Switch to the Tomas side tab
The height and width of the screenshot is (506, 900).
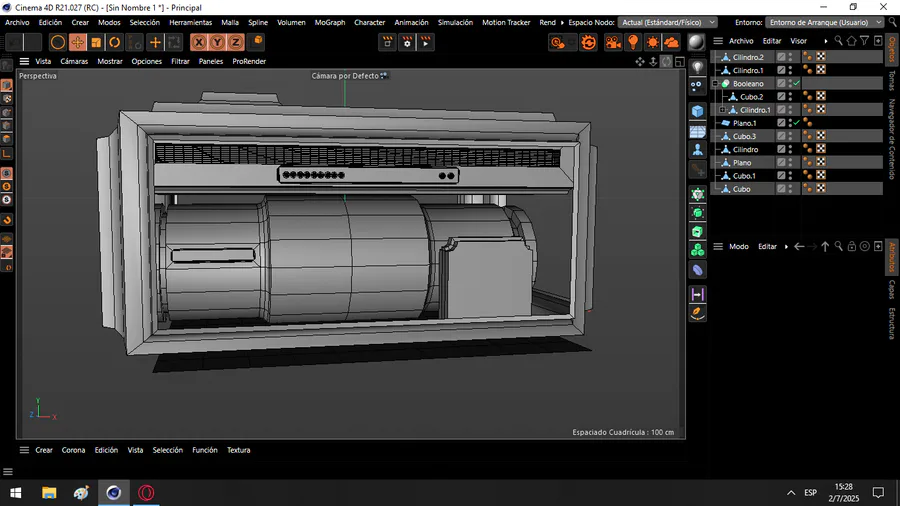pyautogui.click(x=891, y=81)
